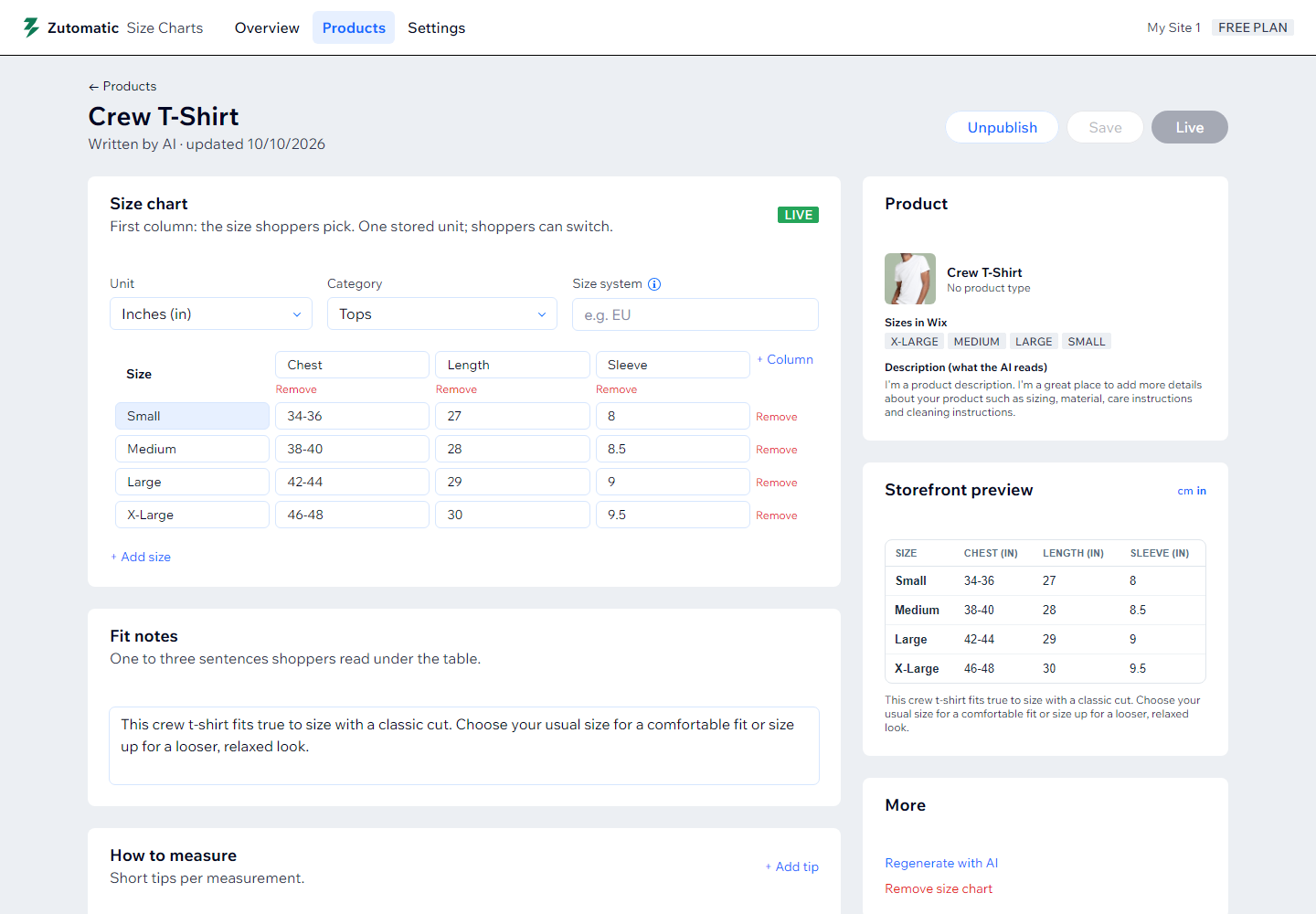Screen dimensions: 1316x914
Task: Switch storefront preview to in
Action: pyautogui.click(x=1202, y=491)
